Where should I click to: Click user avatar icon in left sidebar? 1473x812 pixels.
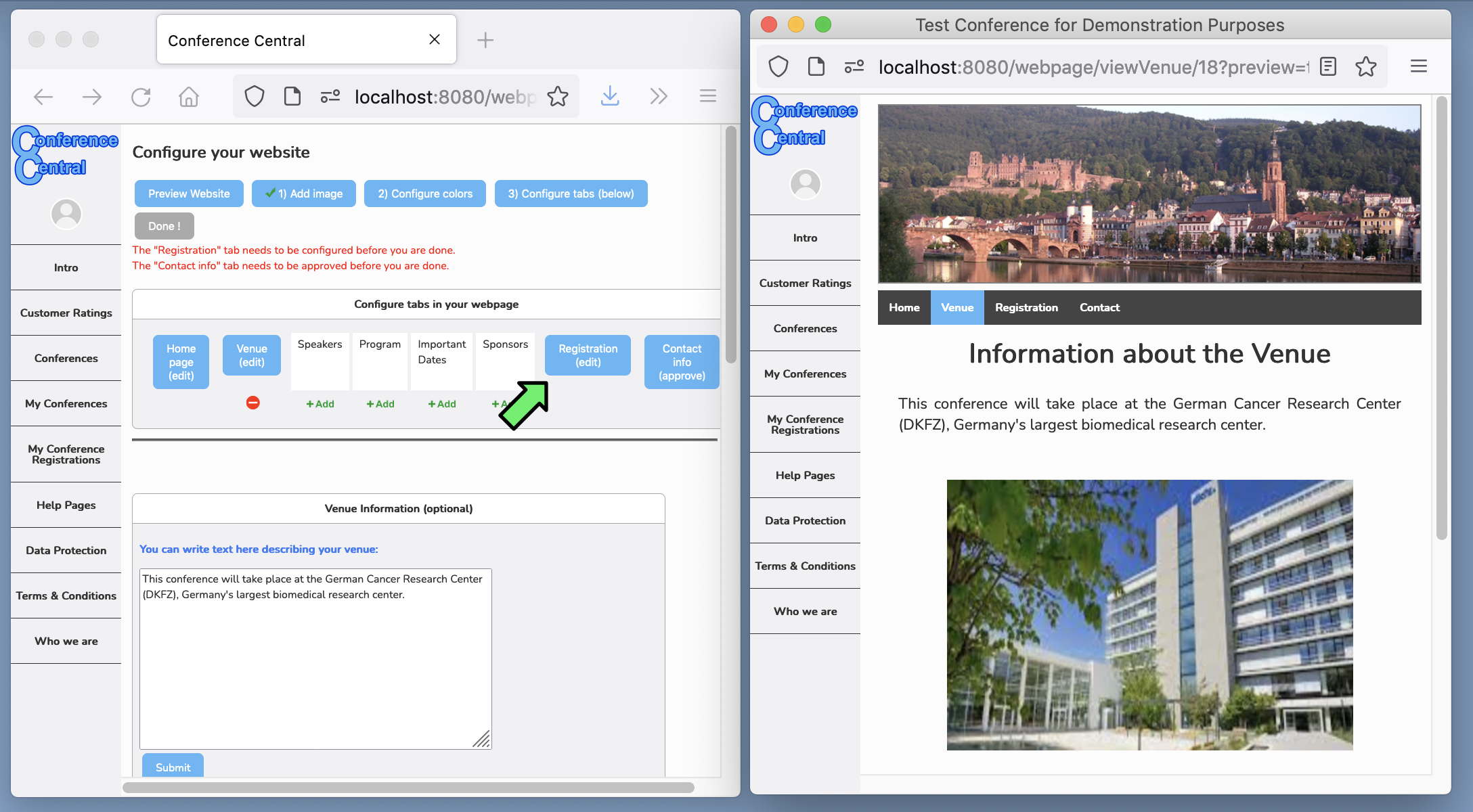(66, 214)
